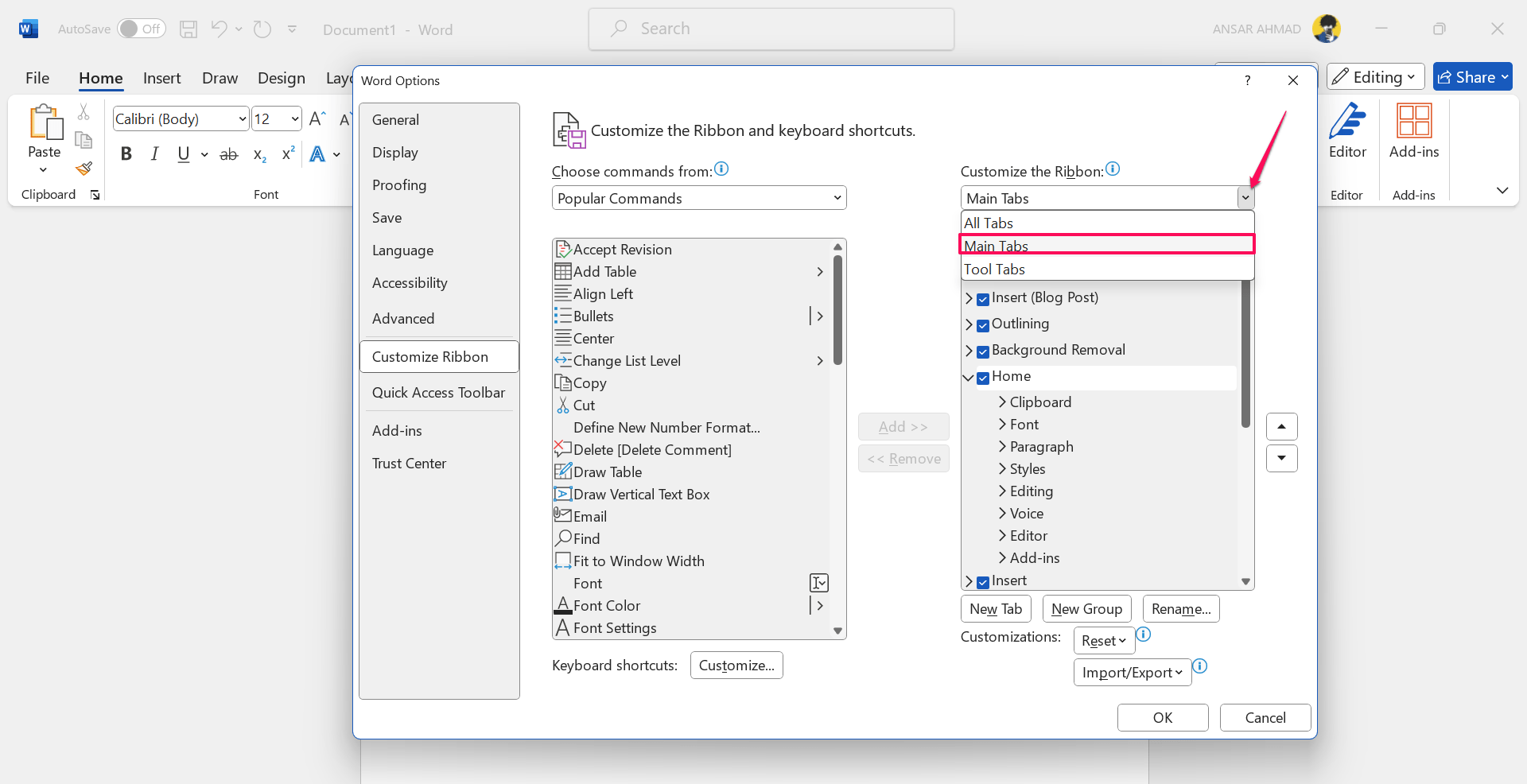Image resolution: width=1527 pixels, height=784 pixels.
Task: Click the Cut scissors icon in ribbon
Action: (x=84, y=112)
